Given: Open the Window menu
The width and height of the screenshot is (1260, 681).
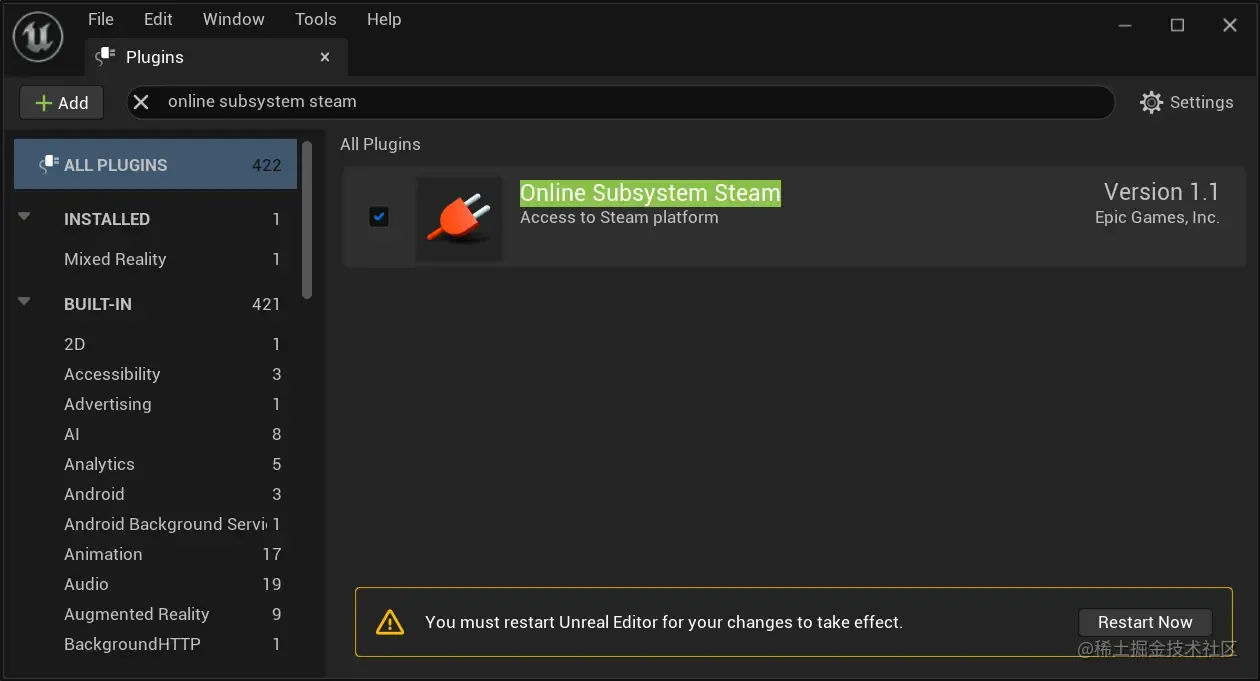Looking at the screenshot, I should pyautogui.click(x=234, y=19).
